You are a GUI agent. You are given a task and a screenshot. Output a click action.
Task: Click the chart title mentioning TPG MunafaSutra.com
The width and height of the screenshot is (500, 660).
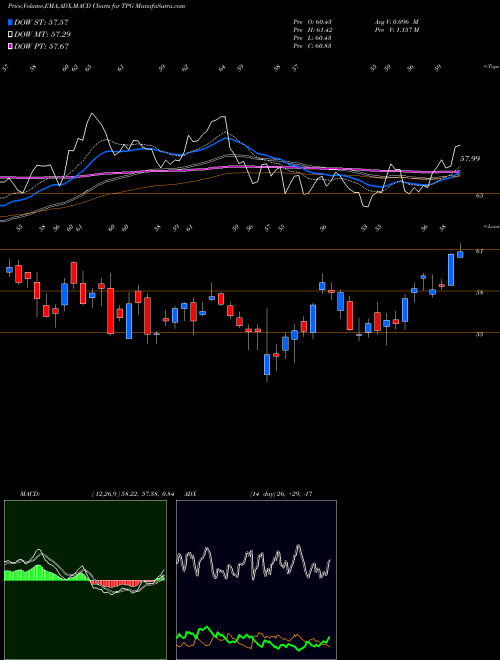pyautogui.click(x=96, y=7)
